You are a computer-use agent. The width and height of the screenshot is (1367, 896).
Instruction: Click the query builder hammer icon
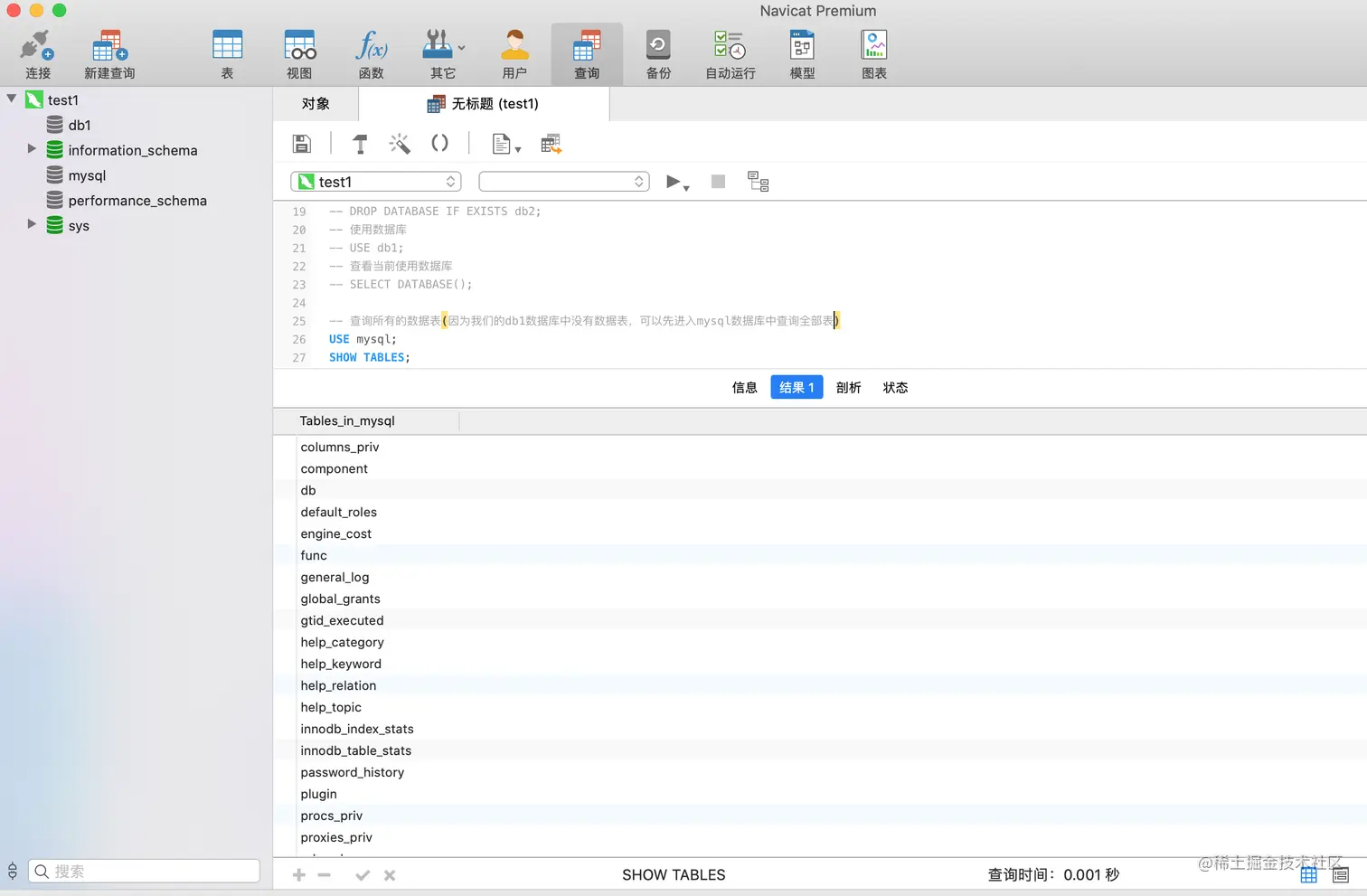[x=360, y=144]
